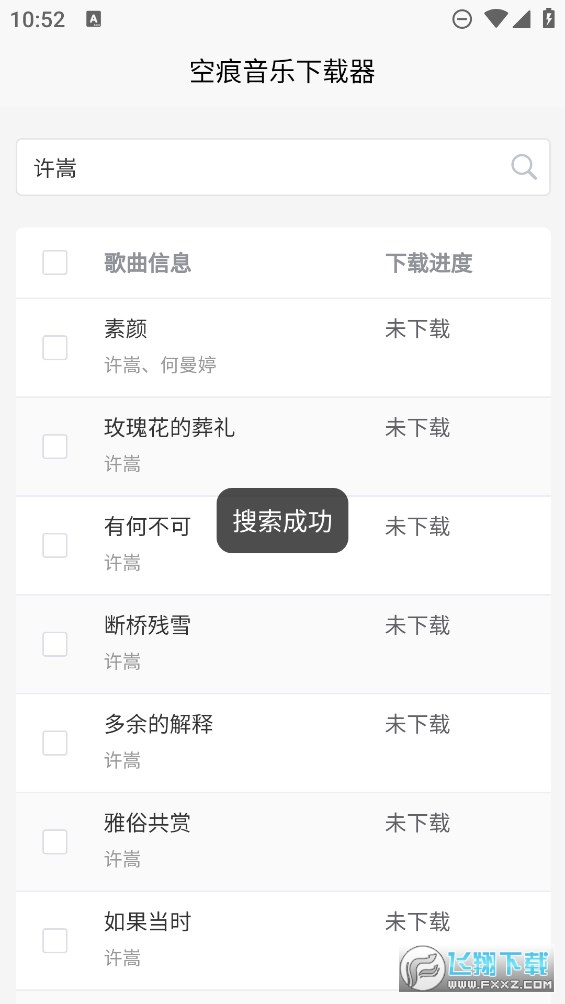
Task: Tap the magnifier search icon
Action: 523,167
